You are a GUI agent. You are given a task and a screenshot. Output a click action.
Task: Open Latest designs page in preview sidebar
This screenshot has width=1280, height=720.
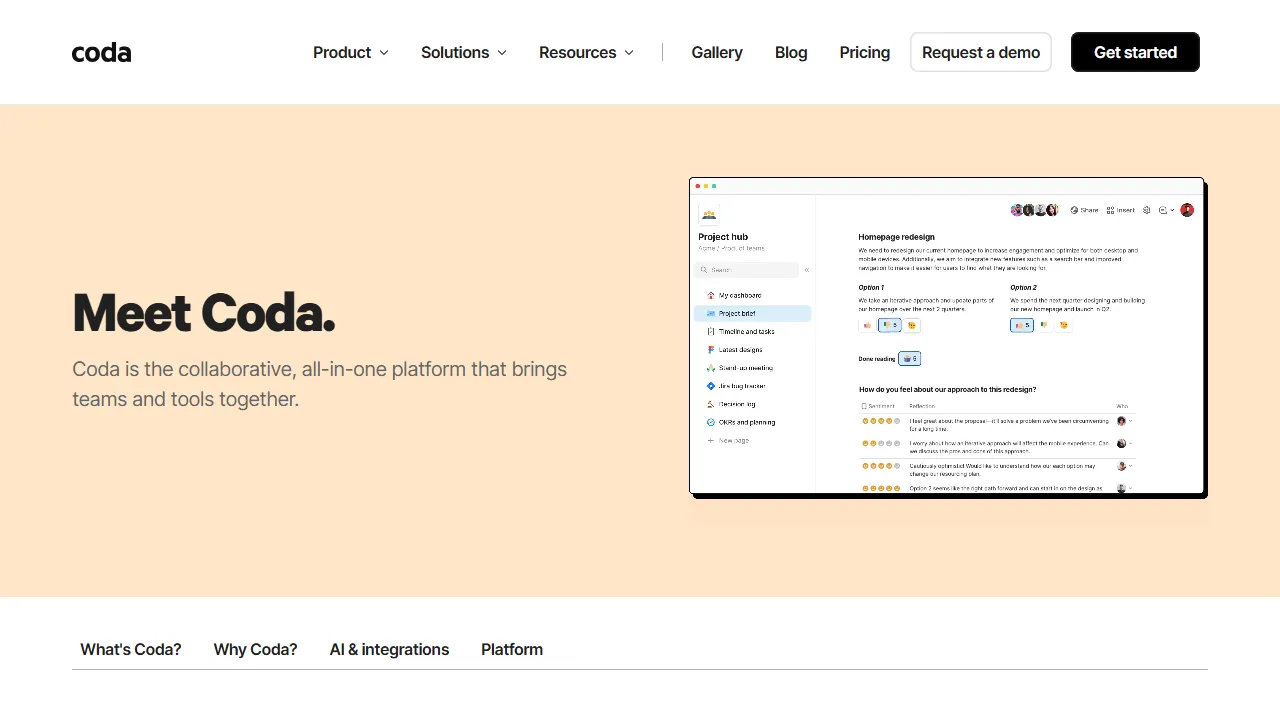pyautogui.click(x=734, y=350)
